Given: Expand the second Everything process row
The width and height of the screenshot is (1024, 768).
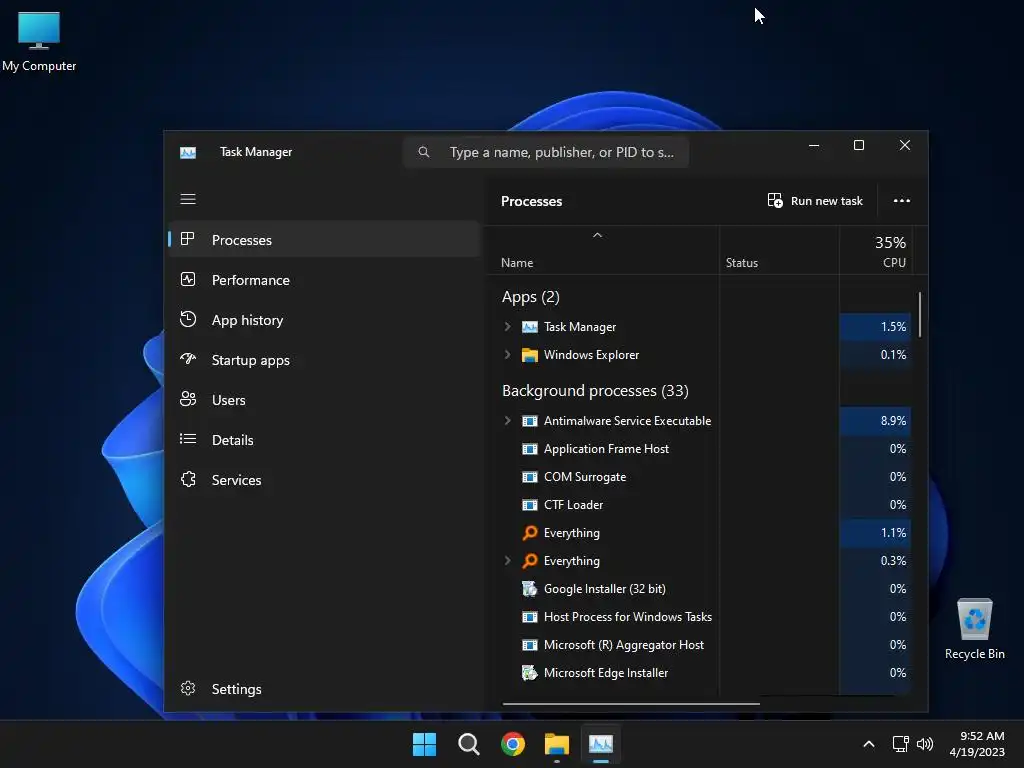Looking at the screenshot, I should 507,560.
